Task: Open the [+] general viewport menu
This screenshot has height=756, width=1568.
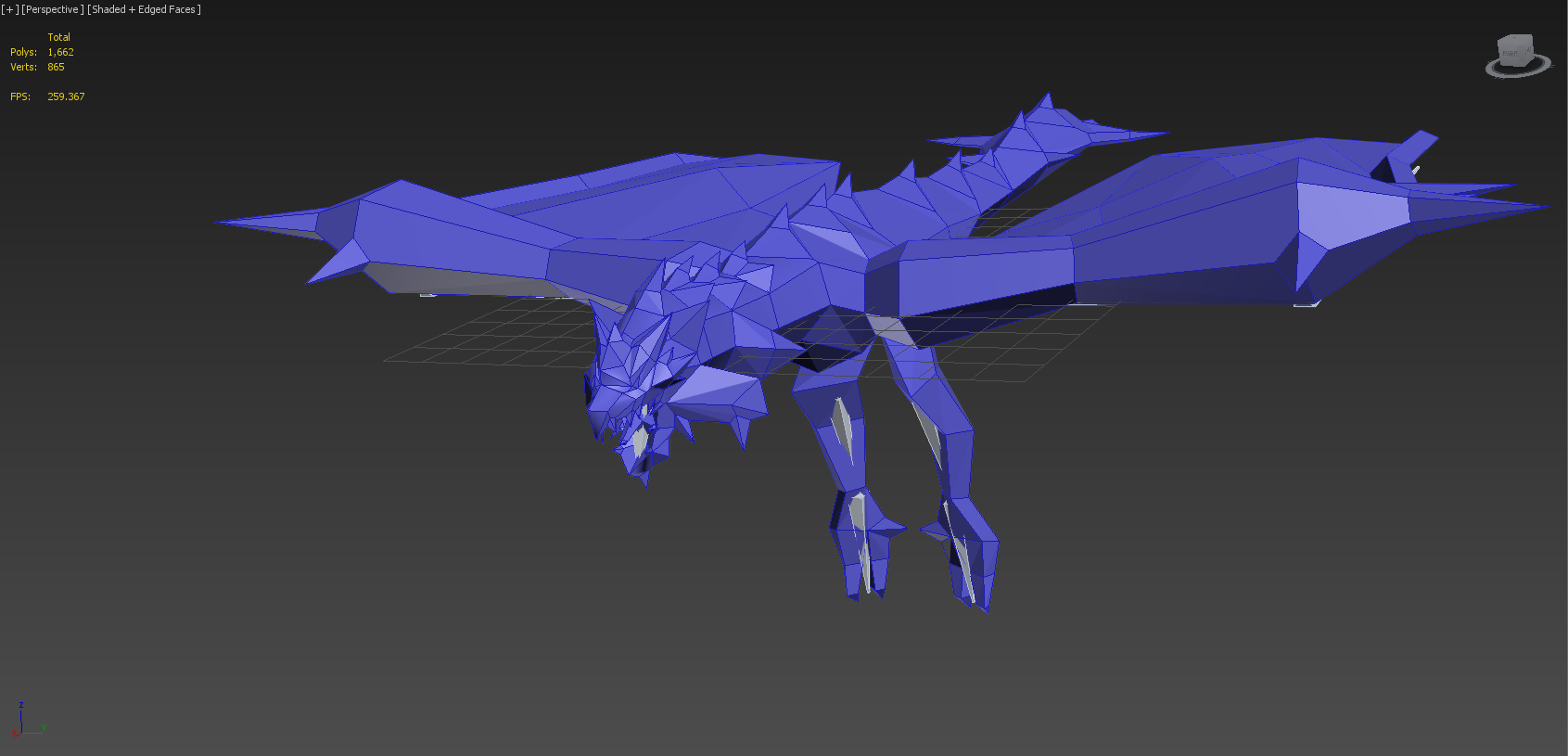Action: tap(9, 9)
